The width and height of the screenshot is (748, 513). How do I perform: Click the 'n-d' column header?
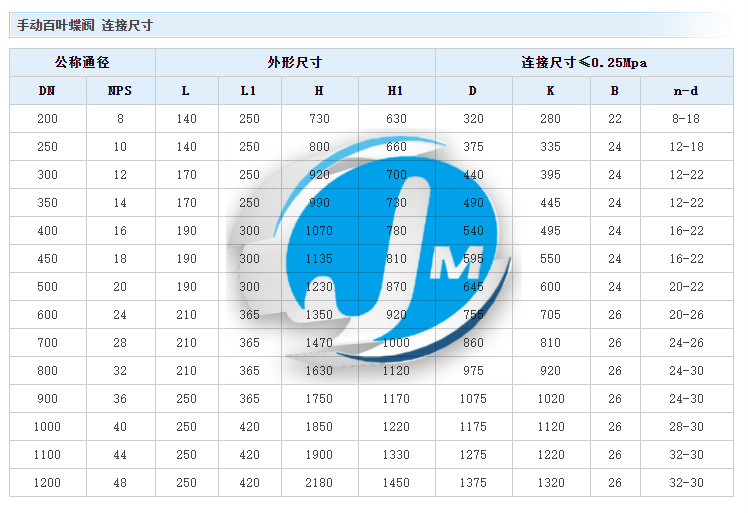pyautogui.click(x=686, y=91)
